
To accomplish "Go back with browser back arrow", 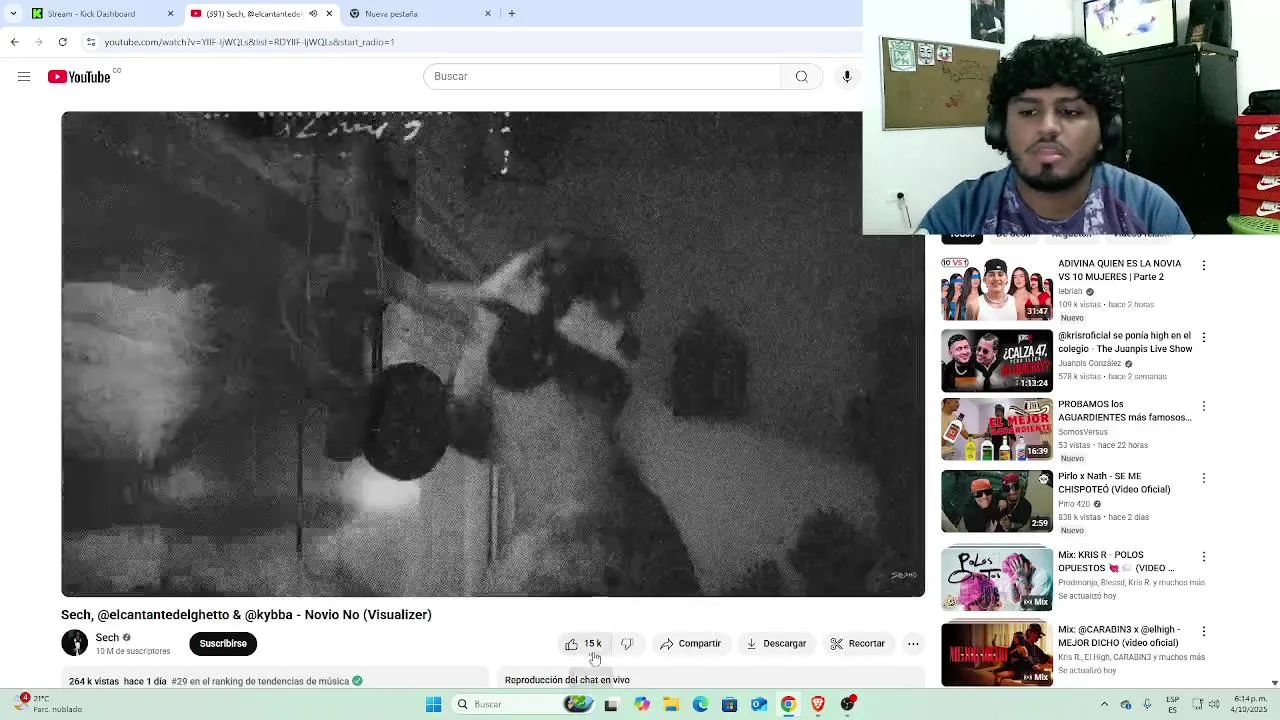I will pyautogui.click(x=14, y=42).
